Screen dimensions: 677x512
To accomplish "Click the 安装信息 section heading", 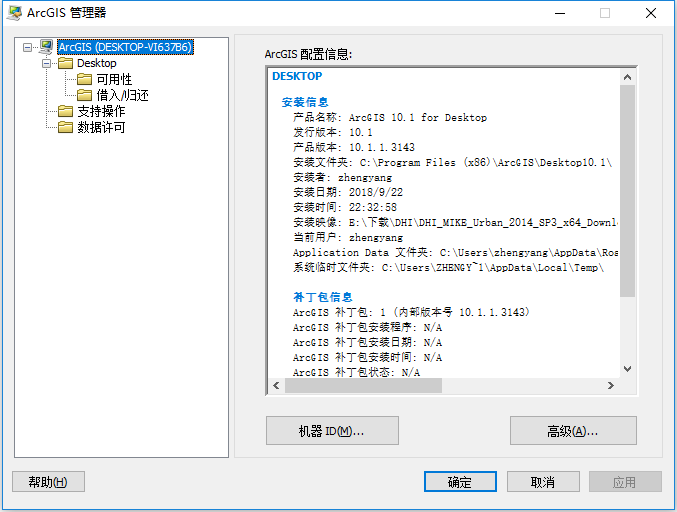I will 305,102.
